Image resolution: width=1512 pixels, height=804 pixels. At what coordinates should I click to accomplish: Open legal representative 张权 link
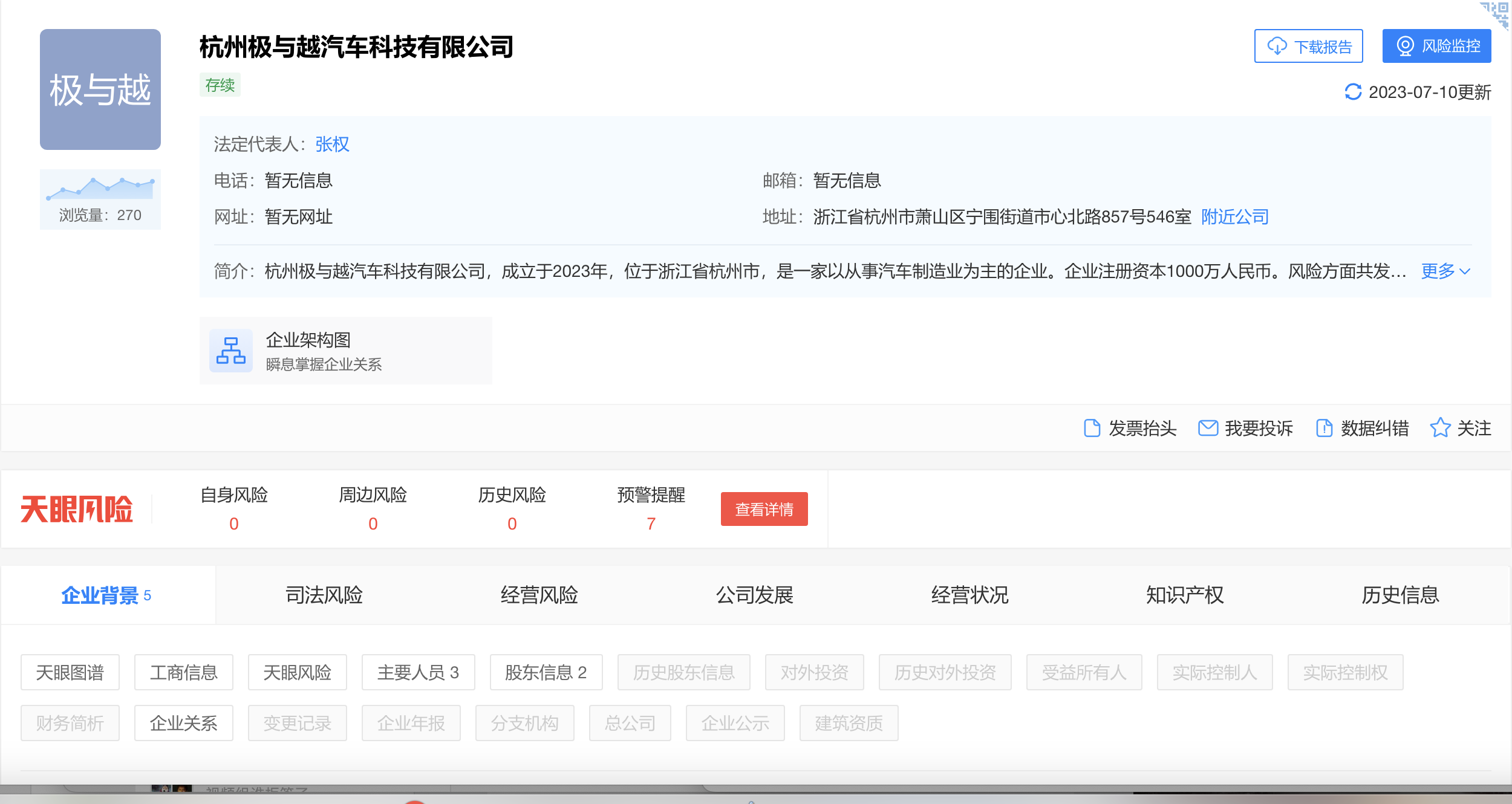(332, 144)
